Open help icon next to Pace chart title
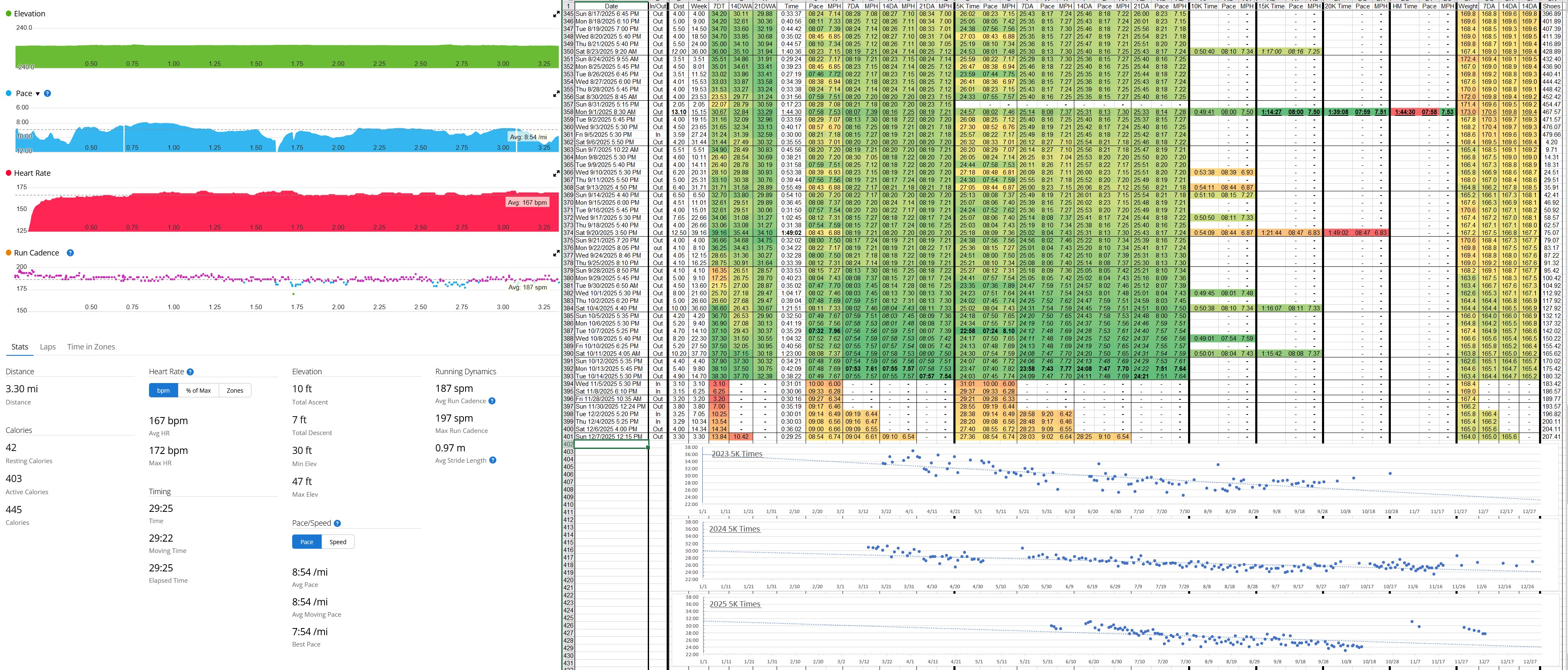The width and height of the screenshot is (1568, 670). (47, 94)
